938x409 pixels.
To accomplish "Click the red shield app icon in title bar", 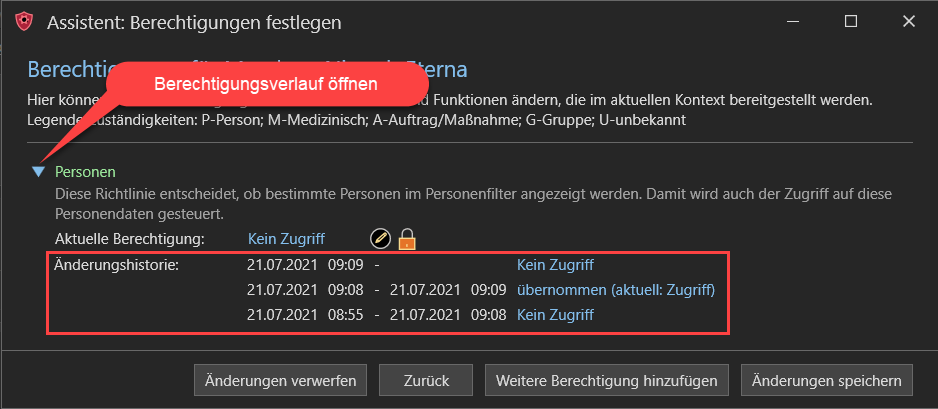I will tap(25, 22).
